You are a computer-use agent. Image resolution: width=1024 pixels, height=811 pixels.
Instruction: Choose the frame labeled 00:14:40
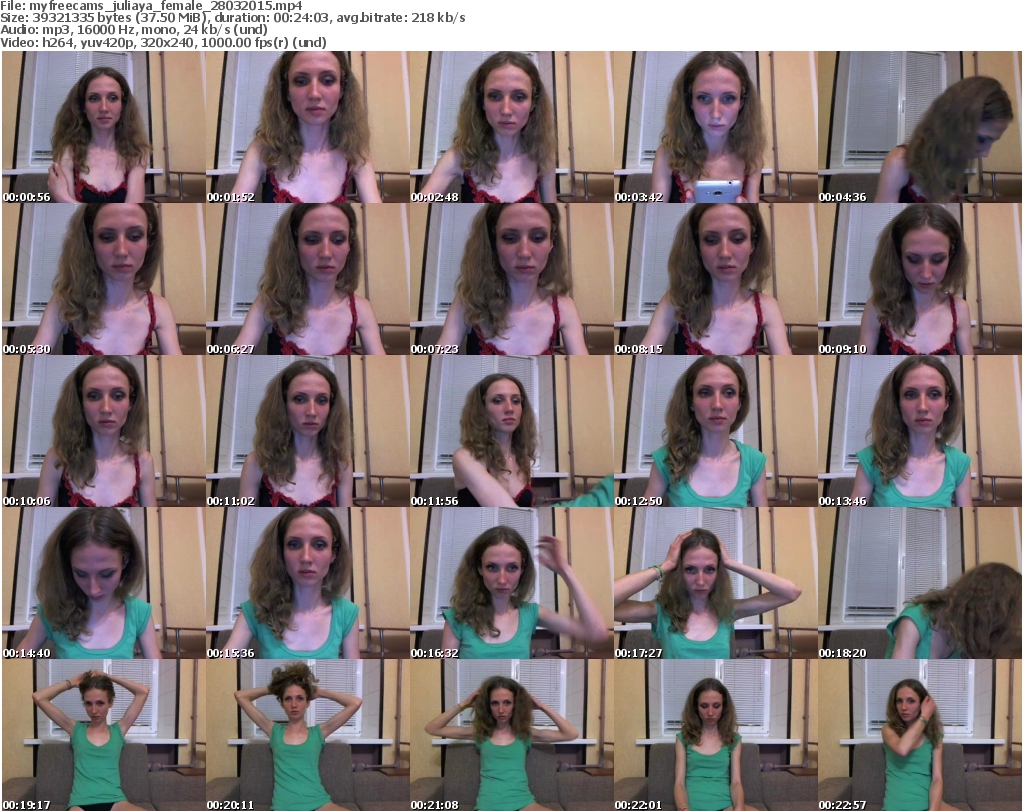point(104,584)
